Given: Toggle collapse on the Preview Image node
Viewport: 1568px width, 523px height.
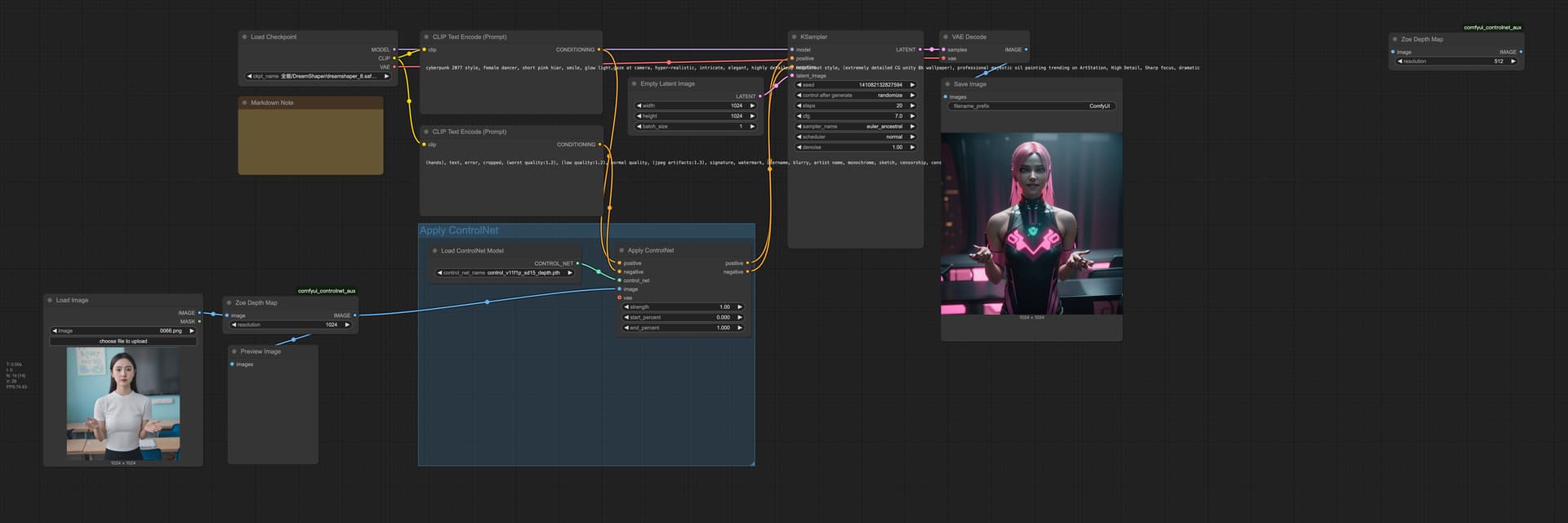Looking at the screenshot, I should (x=234, y=351).
